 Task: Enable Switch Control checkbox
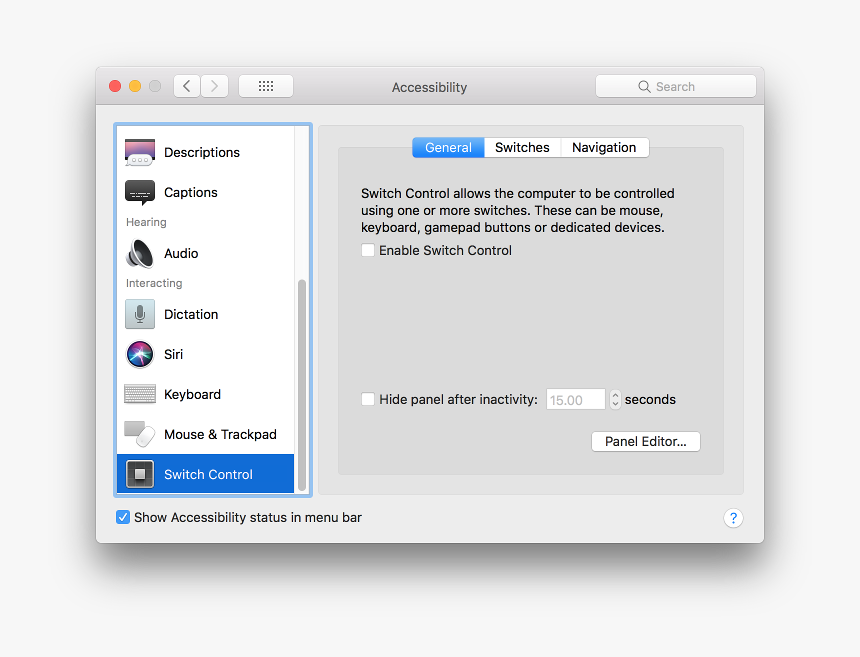click(x=368, y=251)
